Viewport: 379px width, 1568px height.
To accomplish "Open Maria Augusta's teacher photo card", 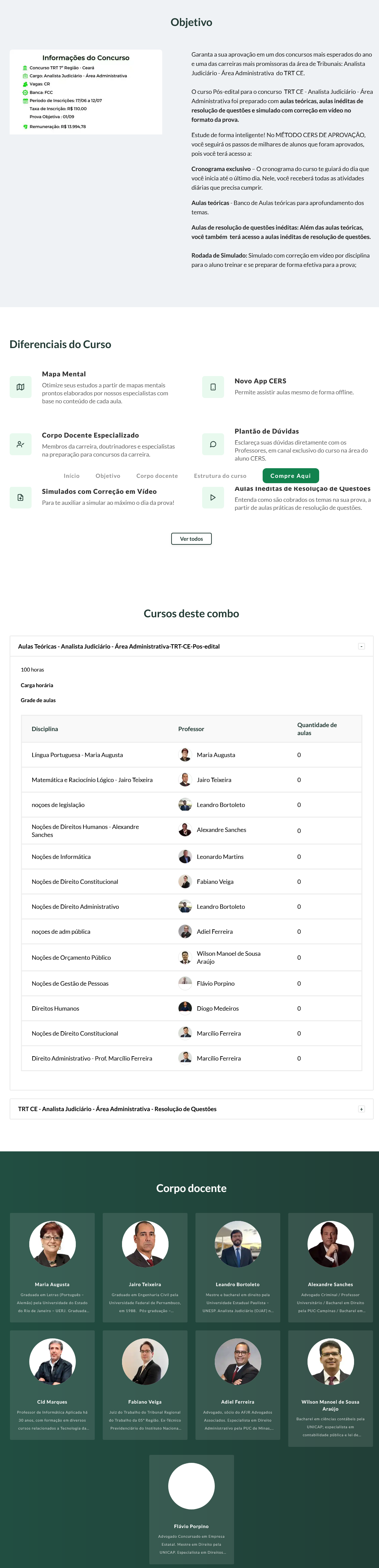I will coord(52,1244).
